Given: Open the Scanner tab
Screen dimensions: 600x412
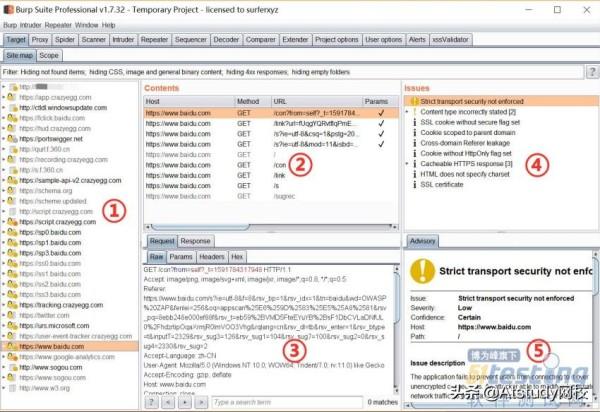Looking at the screenshot, I should pyautogui.click(x=93, y=40).
